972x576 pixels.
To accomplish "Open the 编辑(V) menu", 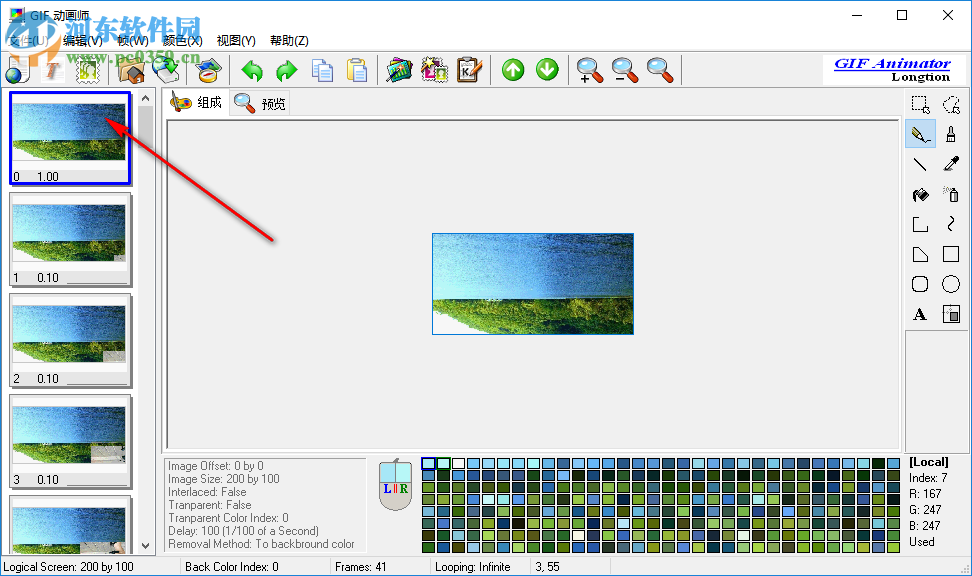I will 82,41.
